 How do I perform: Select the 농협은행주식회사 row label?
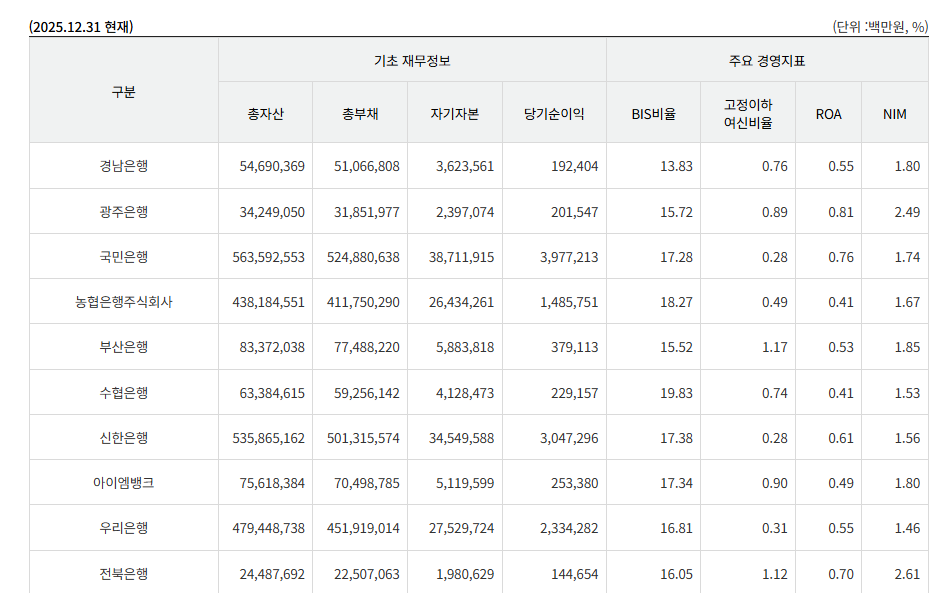point(124,302)
